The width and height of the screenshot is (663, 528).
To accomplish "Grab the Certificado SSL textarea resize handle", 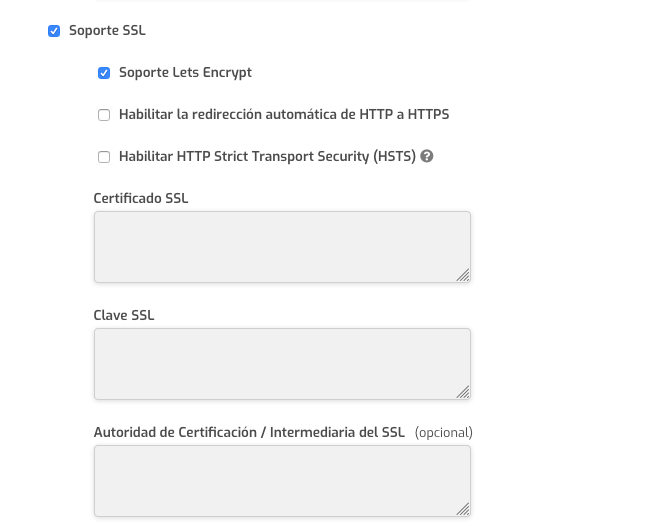I will point(463,275).
